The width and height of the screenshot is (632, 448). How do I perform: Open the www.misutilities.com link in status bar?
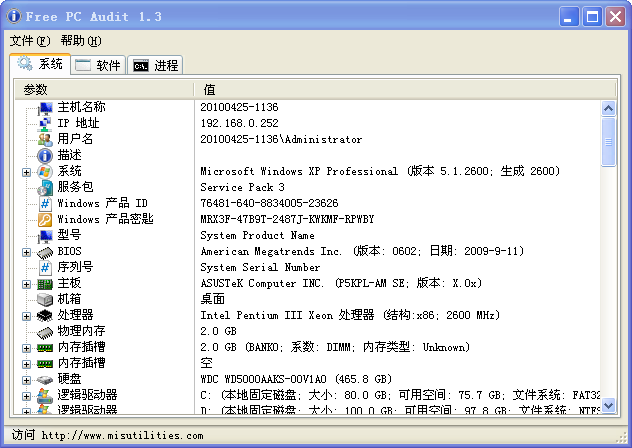coord(122,435)
